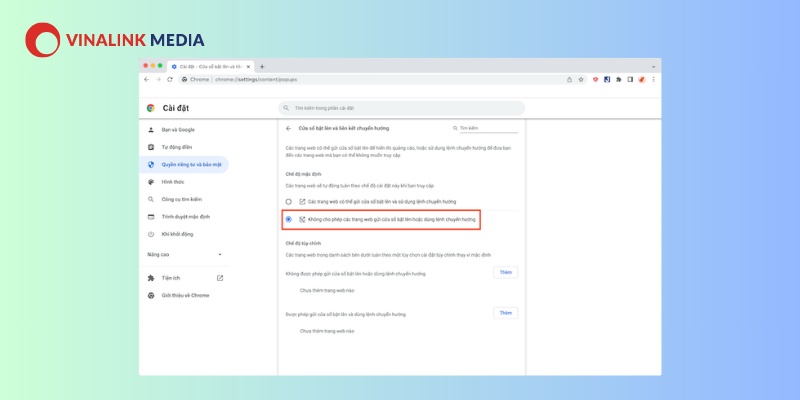This screenshot has width=800, height=400.
Task: Focus the Tìm kiếm trong phần cài đặt box
Action: pos(402,108)
